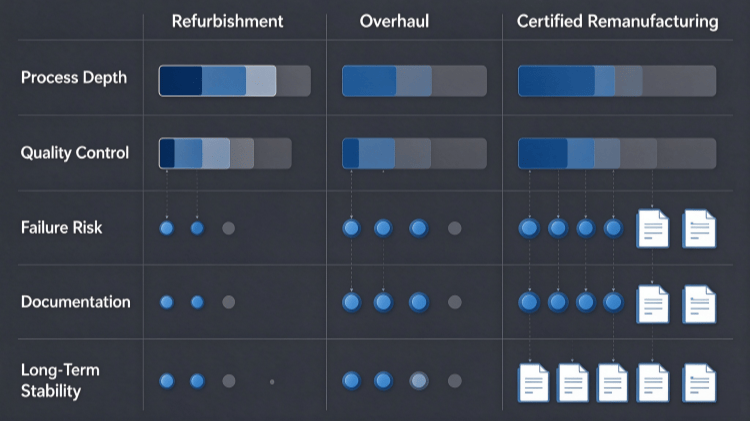Click pale highlighted dot in Overhaul Long-Term Stability

click(x=419, y=381)
